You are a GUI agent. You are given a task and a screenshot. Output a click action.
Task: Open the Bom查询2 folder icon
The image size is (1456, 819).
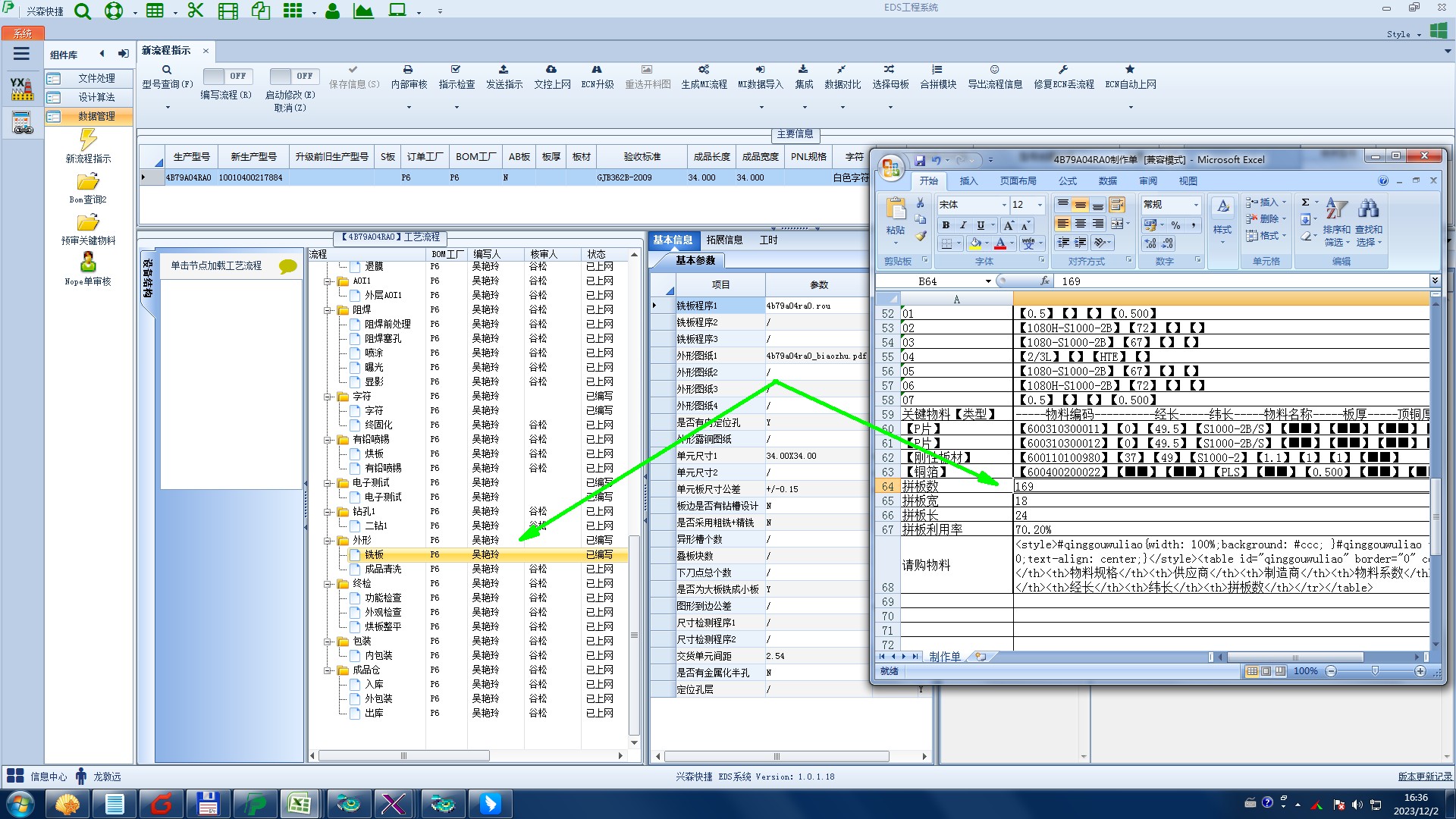88,183
